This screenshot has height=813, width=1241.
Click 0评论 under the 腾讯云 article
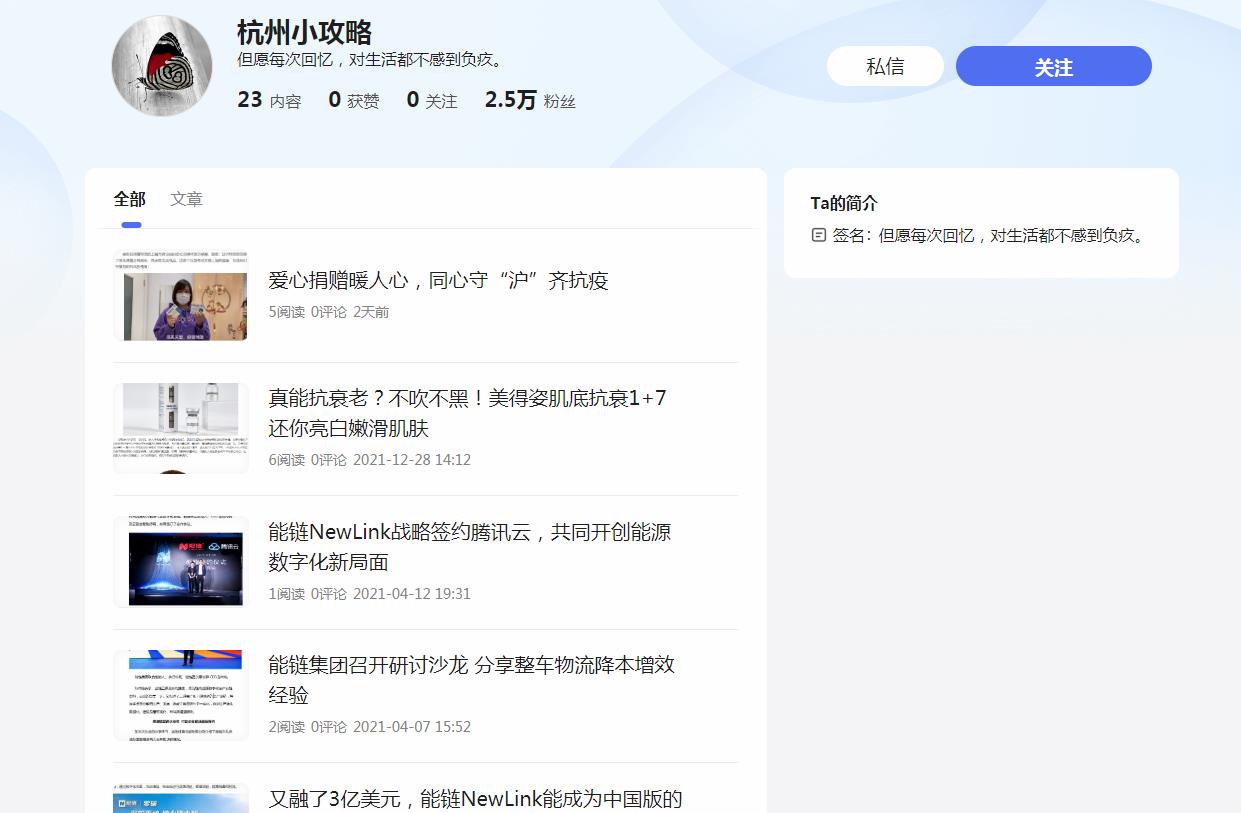click(329, 593)
